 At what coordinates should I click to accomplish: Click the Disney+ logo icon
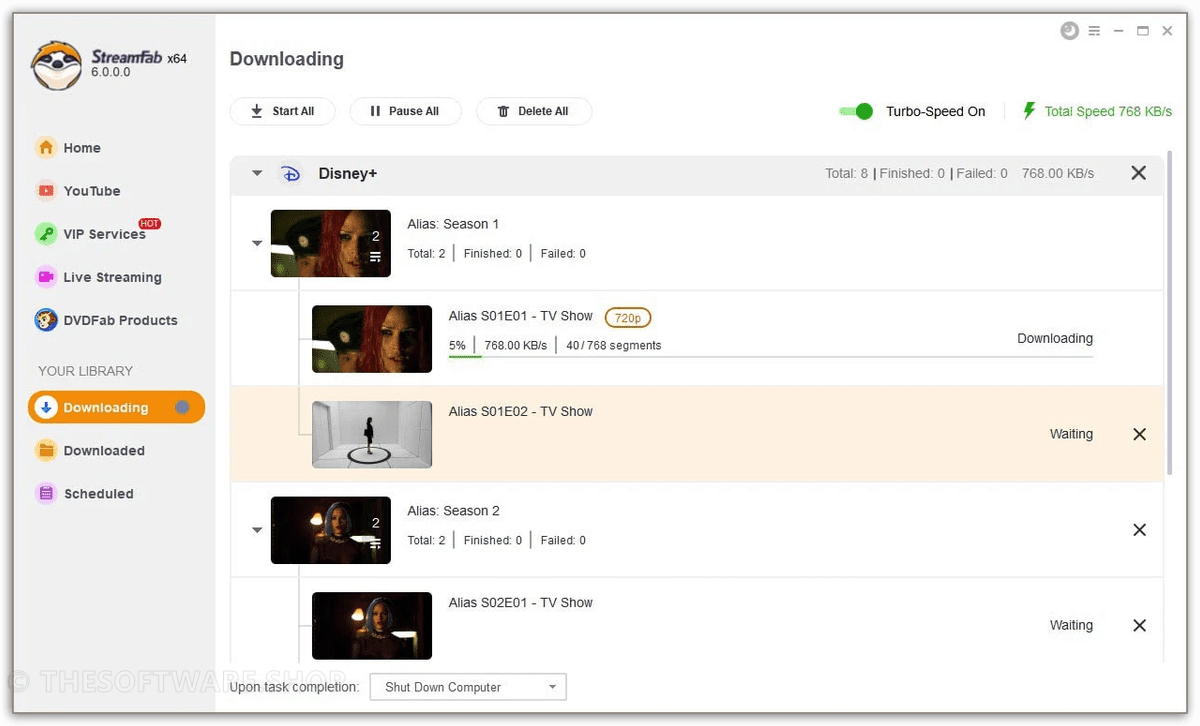coord(290,173)
